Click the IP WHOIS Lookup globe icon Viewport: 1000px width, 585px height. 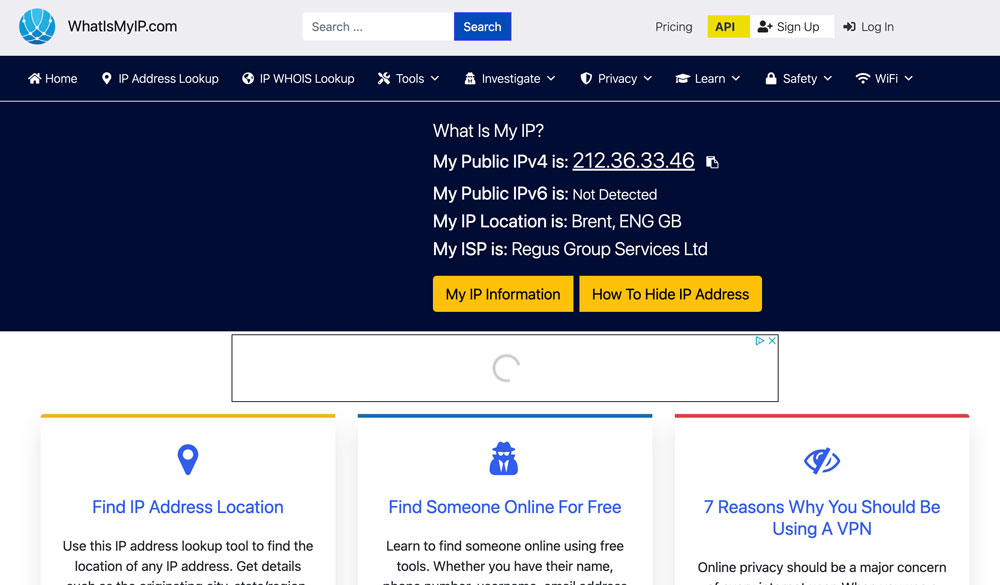pos(248,78)
